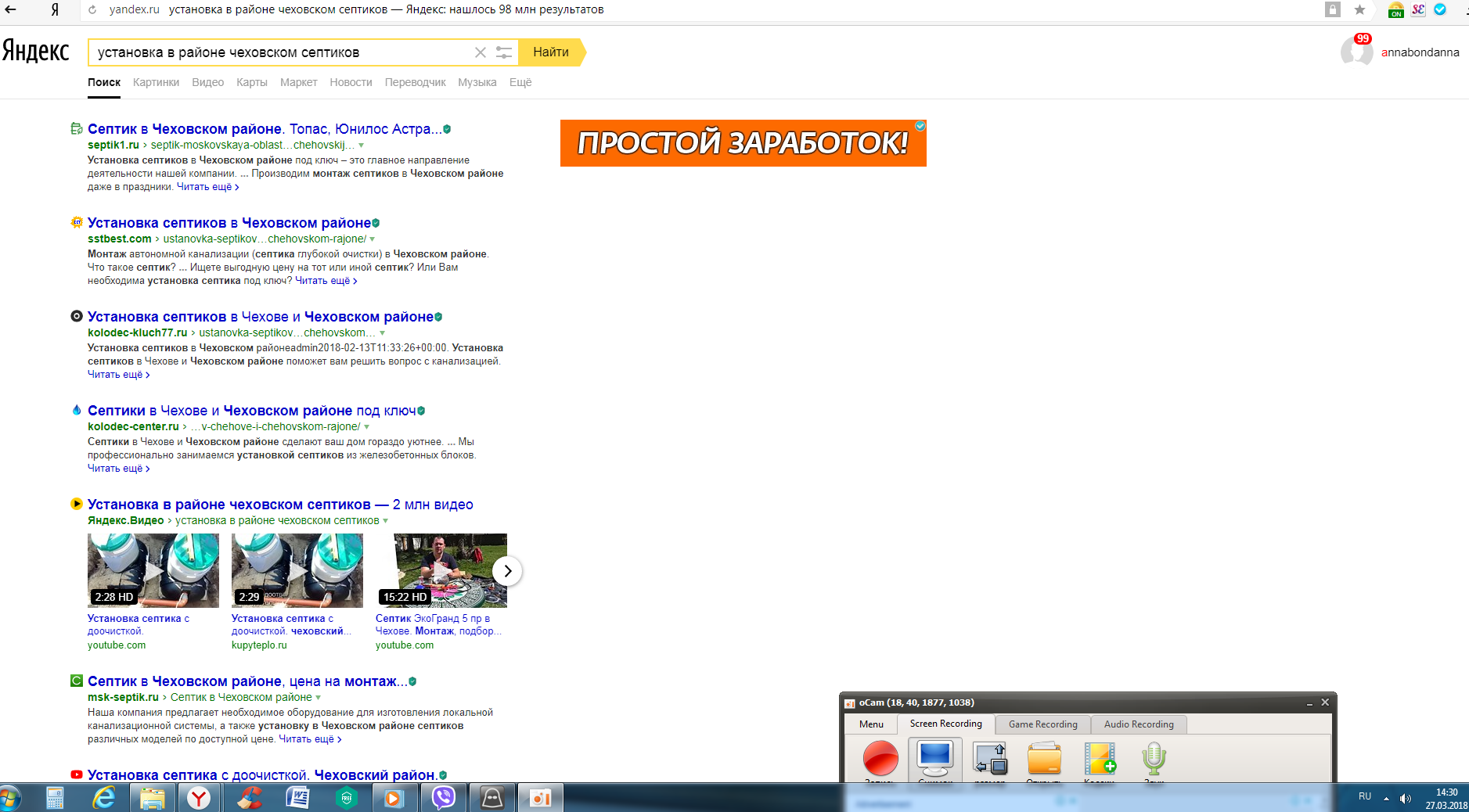The height and width of the screenshot is (812, 1469).
Task: Click inside the Yandex search input field
Action: pos(282,52)
